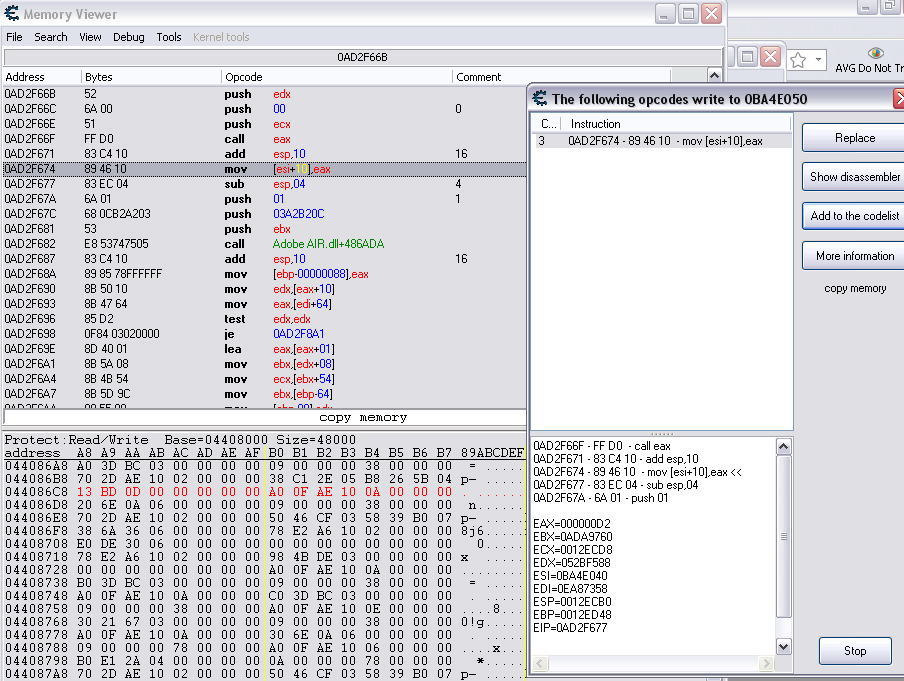The image size is (904, 681).
Task: Maximize the Memory Viewer window
Action: coord(688,14)
